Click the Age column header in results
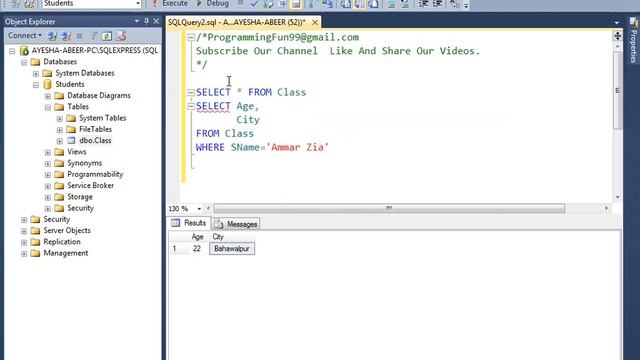This screenshot has width=640, height=360. [x=198, y=237]
